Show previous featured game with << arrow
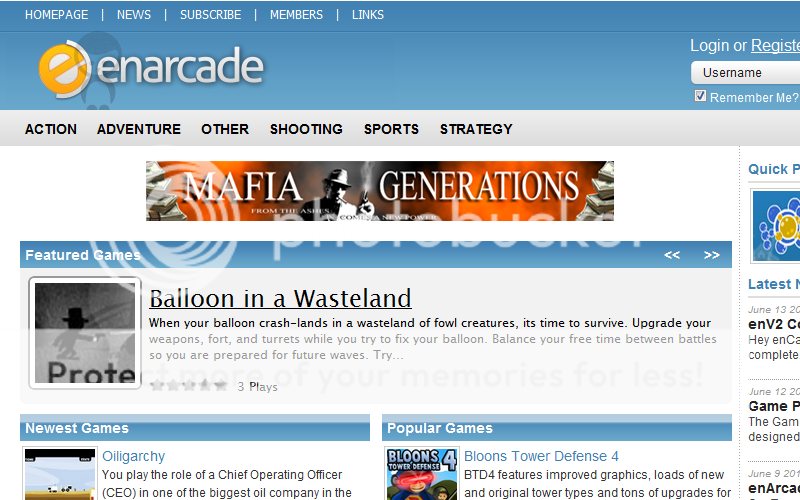 tap(672, 255)
